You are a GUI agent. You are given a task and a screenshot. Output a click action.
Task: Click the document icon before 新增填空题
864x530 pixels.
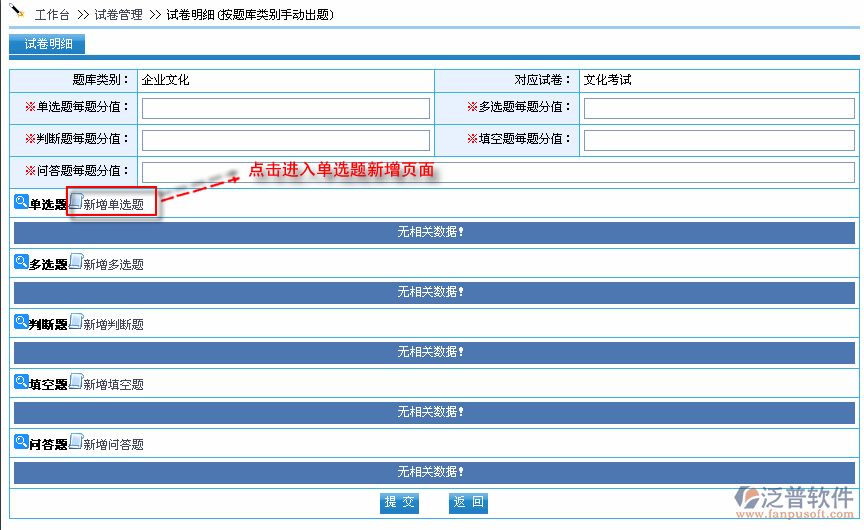tap(76, 381)
